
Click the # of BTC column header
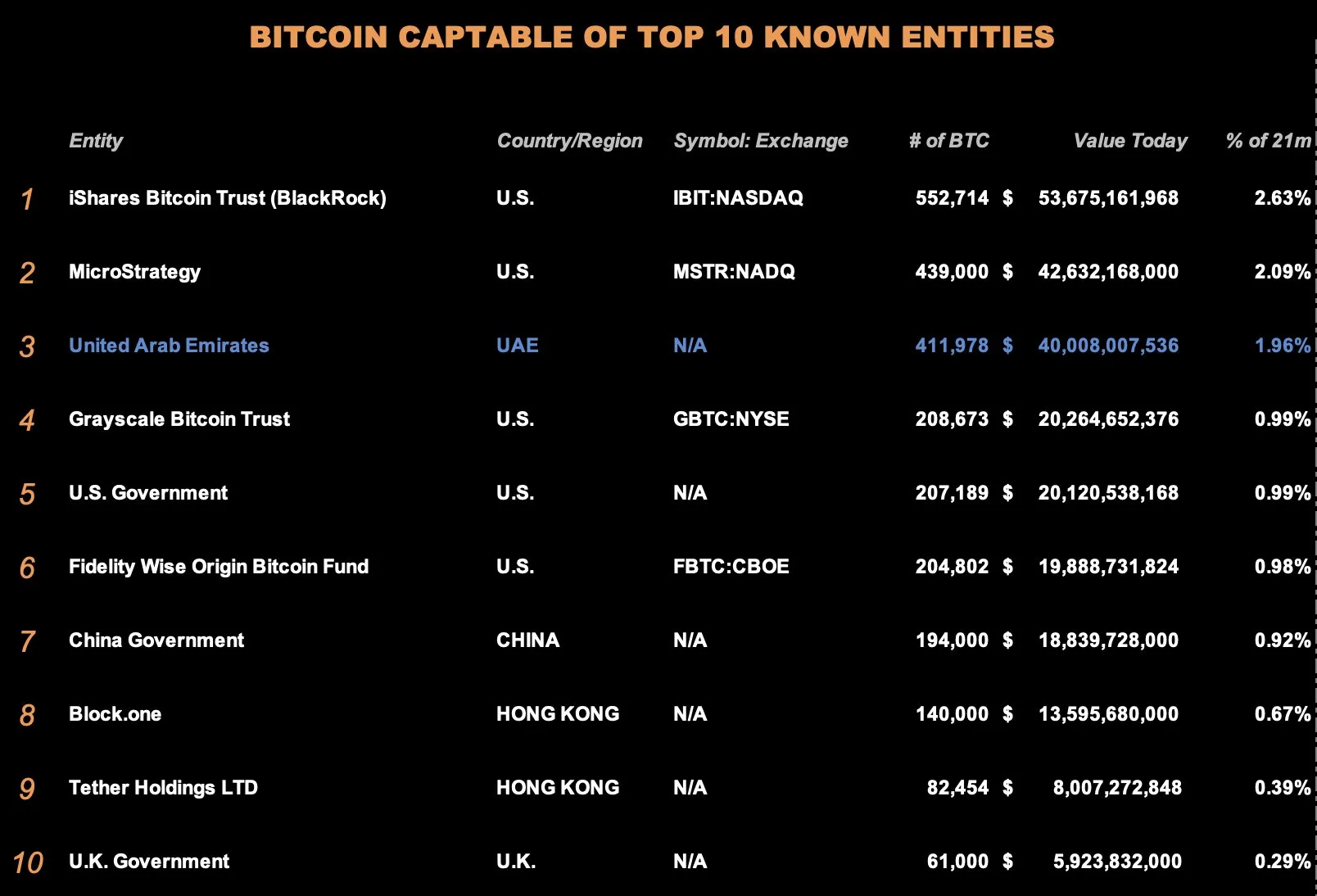tap(948, 141)
